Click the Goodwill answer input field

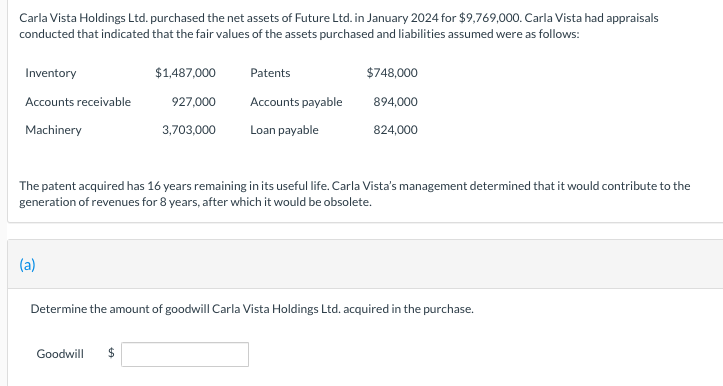[x=185, y=354]
